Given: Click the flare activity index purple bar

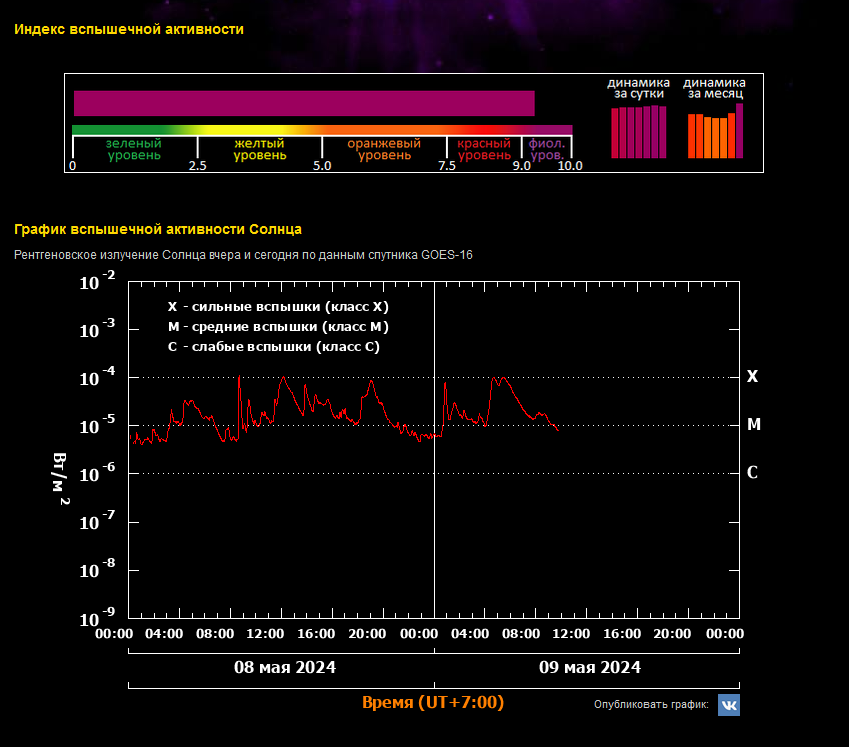Looking at the screenshot, I should tap(304, 103).
